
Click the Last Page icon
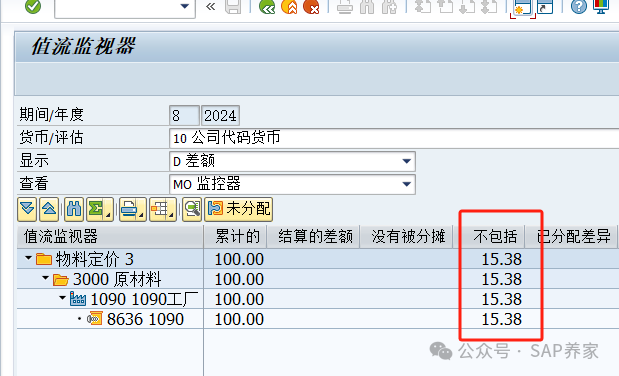pos(489,6)
